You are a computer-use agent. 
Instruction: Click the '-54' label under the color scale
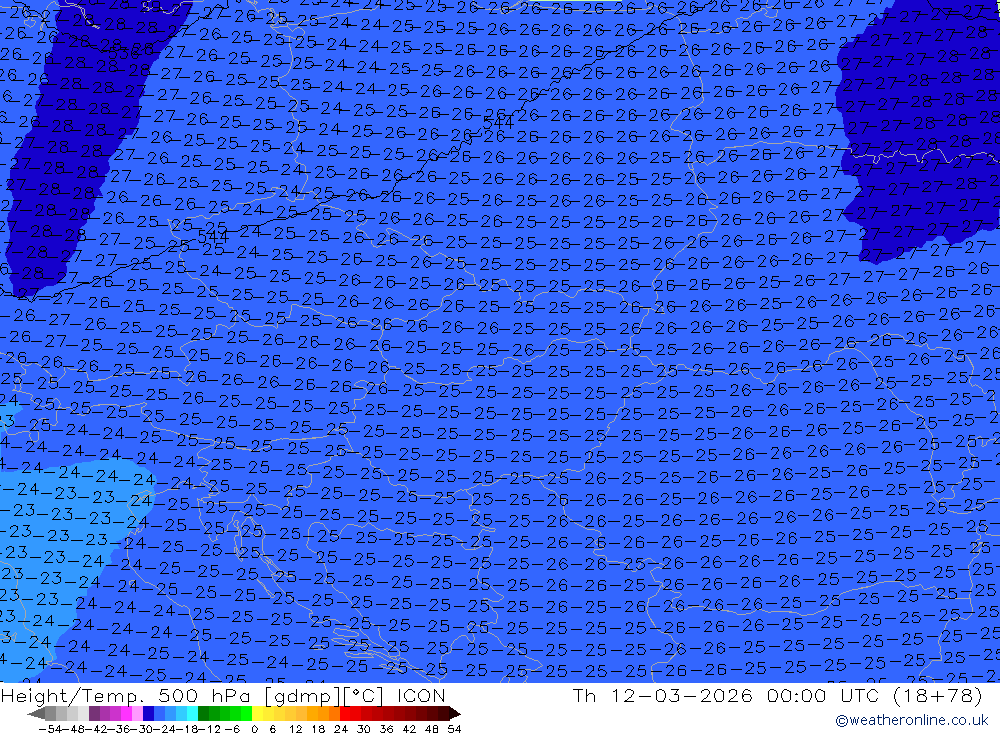[51, 729]
